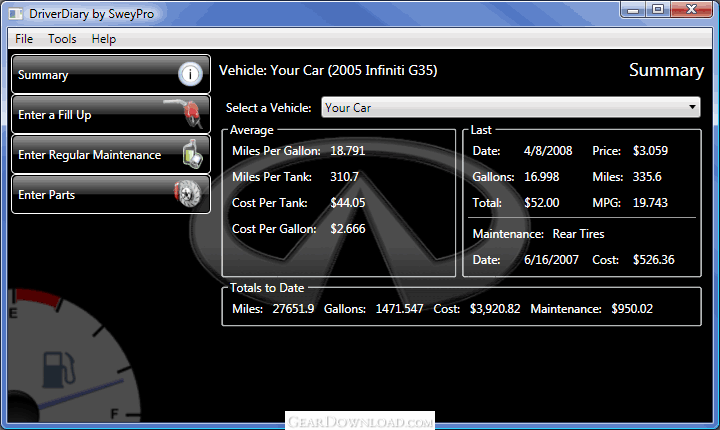Image resolution: width=720 pixels, height=430 pixels.
Task: Click total maintenance value $950.02
Action: (632, 309)
